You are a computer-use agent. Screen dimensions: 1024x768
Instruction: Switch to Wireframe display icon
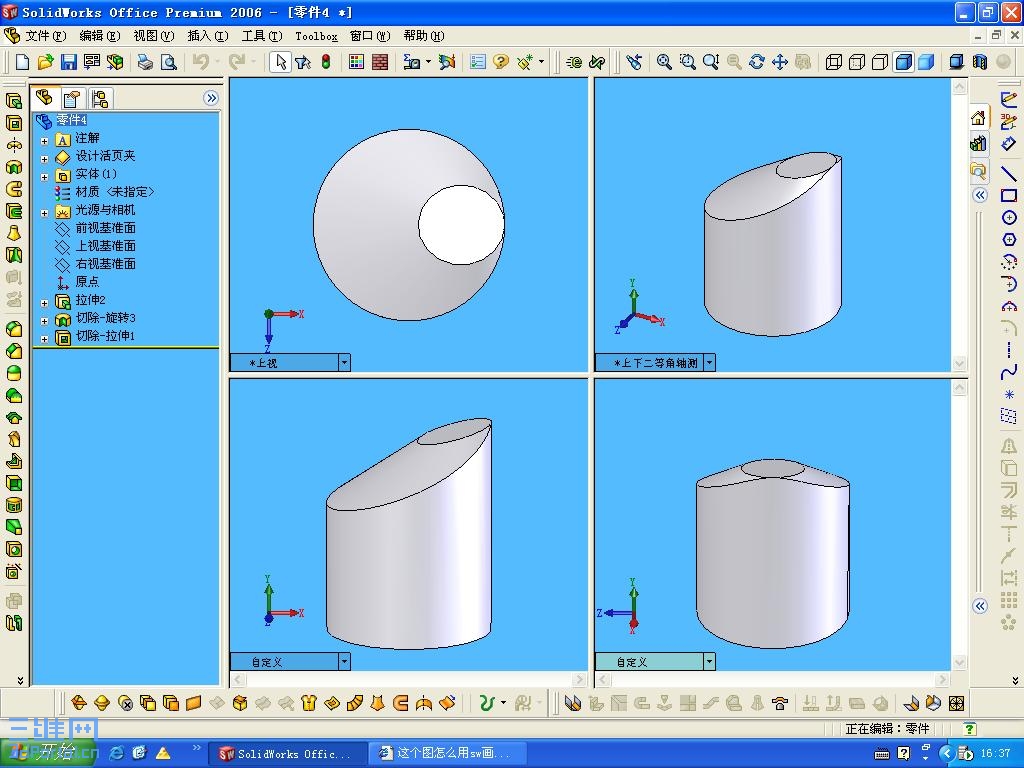pos(833,62)
